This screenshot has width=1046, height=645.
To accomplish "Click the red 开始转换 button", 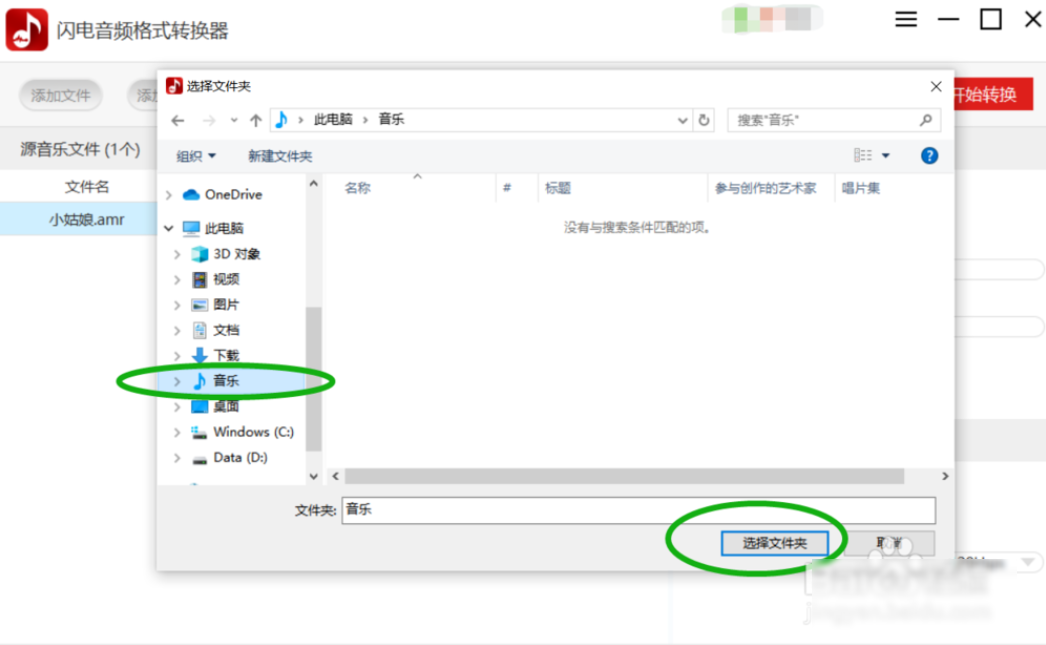I will (990, 95).
